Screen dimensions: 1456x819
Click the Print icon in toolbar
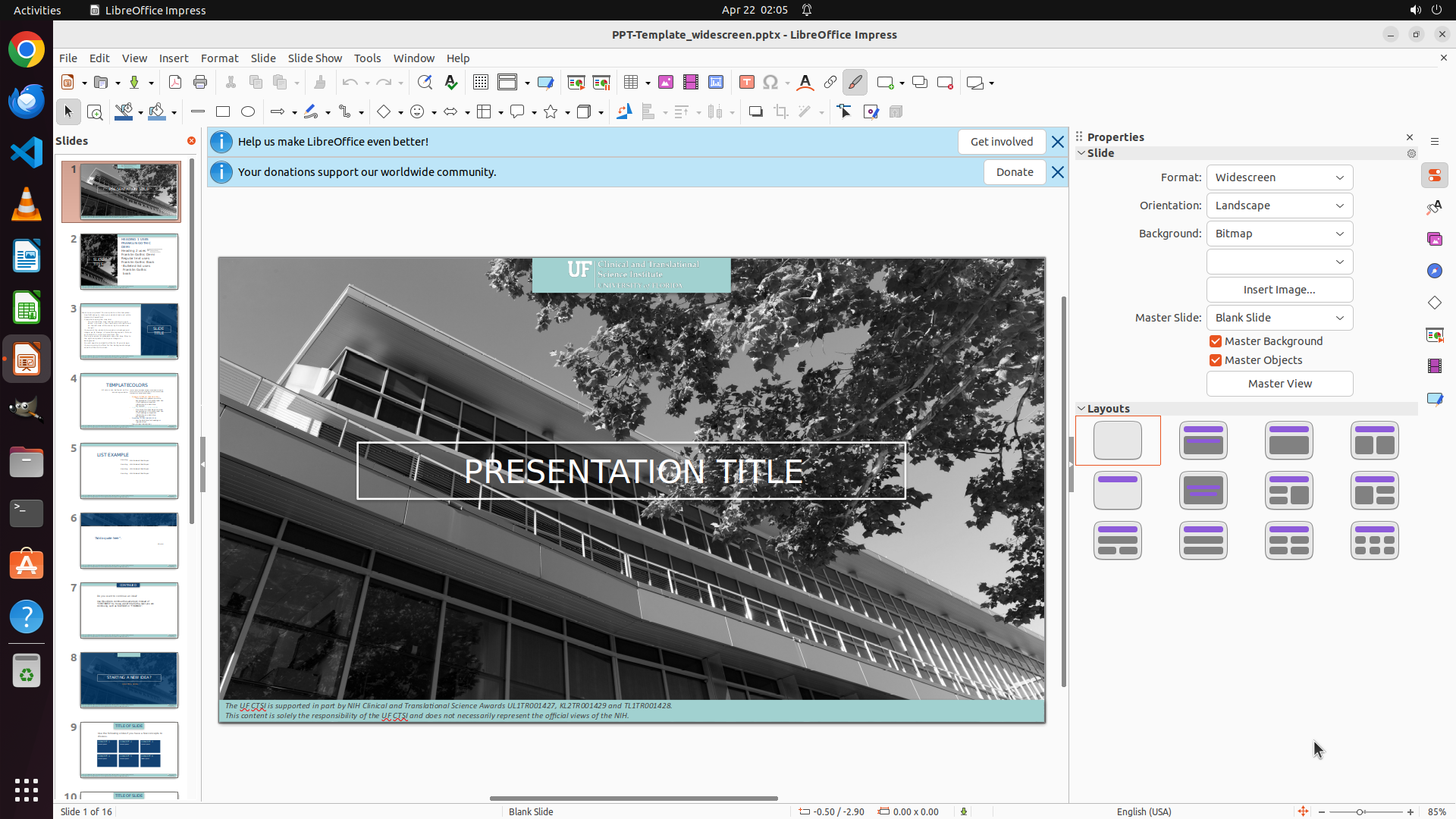[200, 83]
